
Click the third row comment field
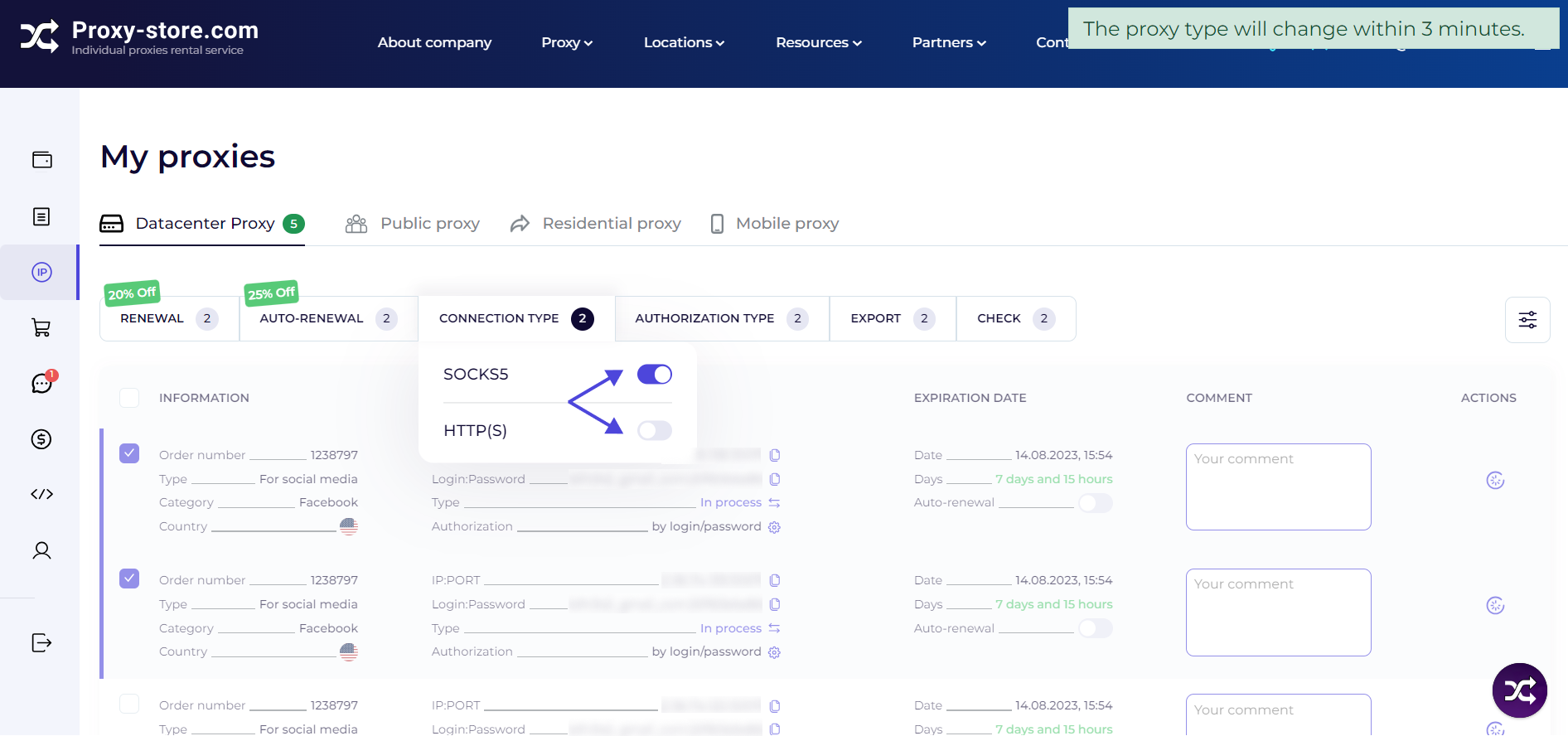point(1278,714)
